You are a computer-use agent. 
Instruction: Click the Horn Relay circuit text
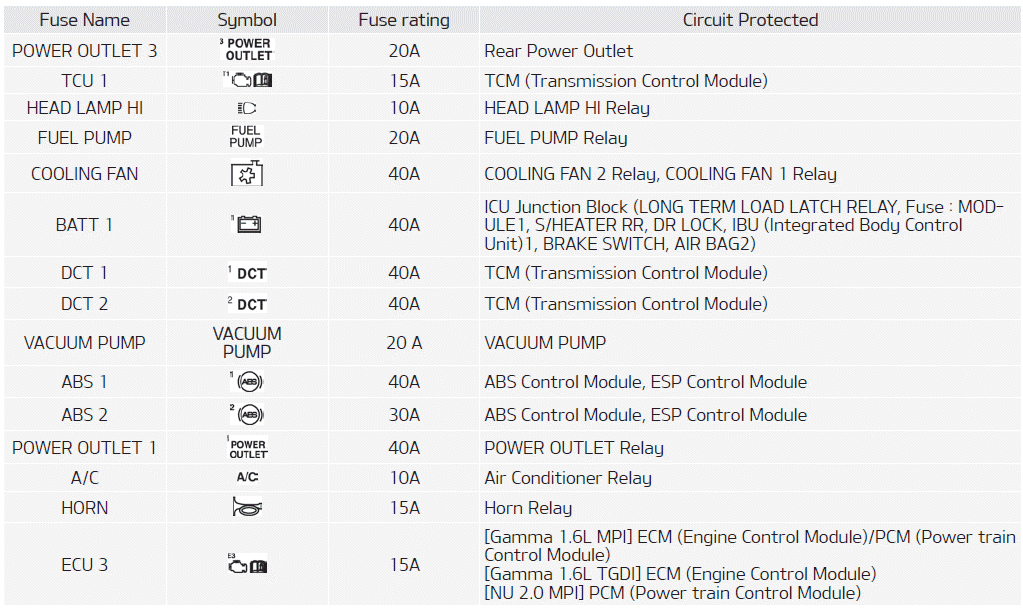click(528, 508)
